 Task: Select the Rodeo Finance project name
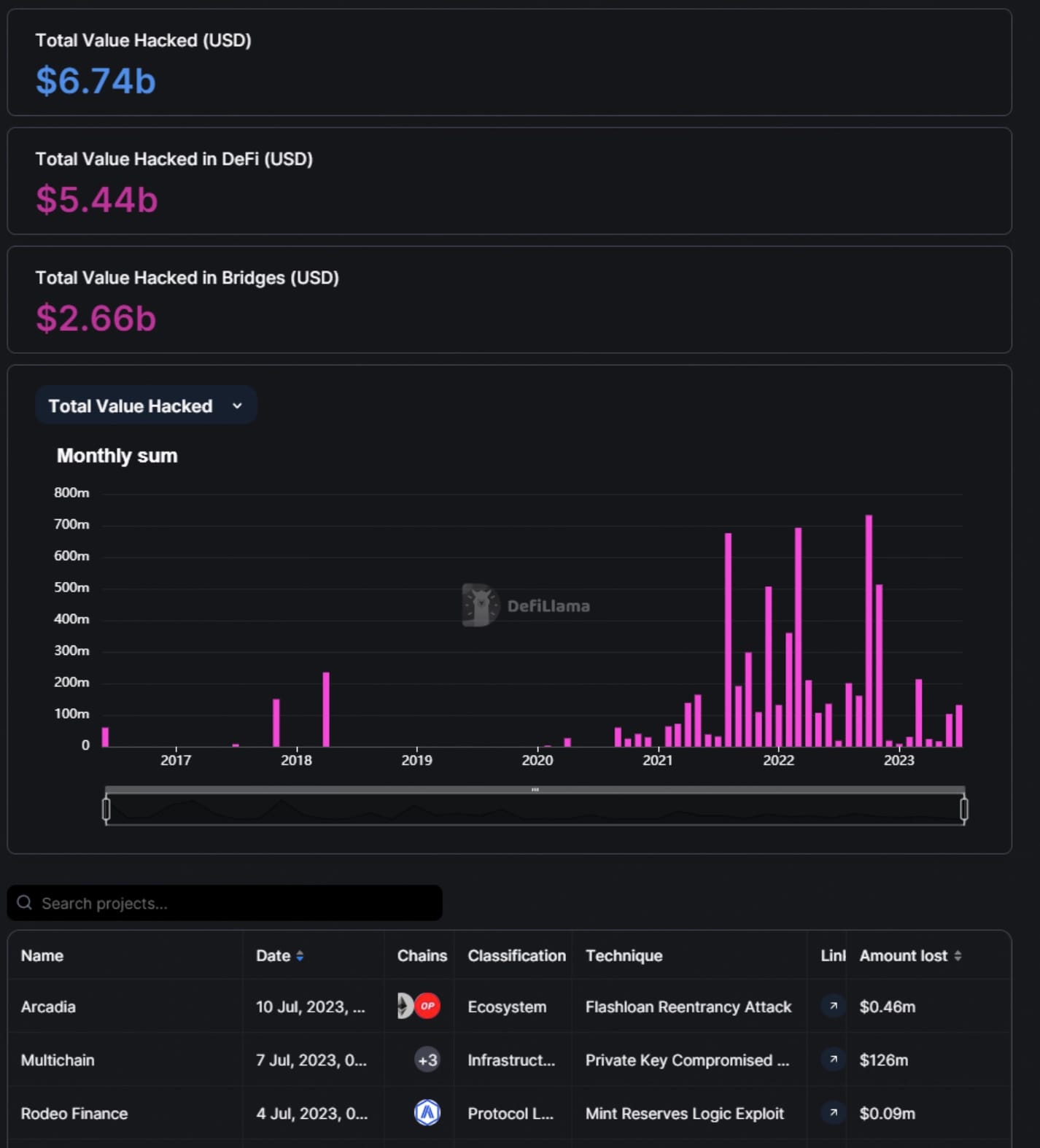point(74,1113)
